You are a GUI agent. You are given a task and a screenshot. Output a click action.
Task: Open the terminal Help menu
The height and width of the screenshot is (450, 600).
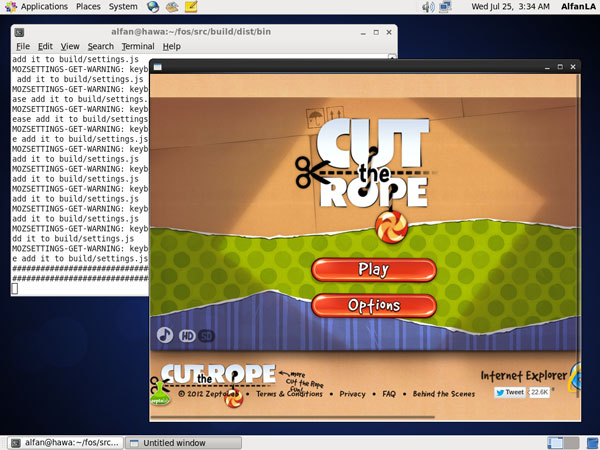click(171, 46)
